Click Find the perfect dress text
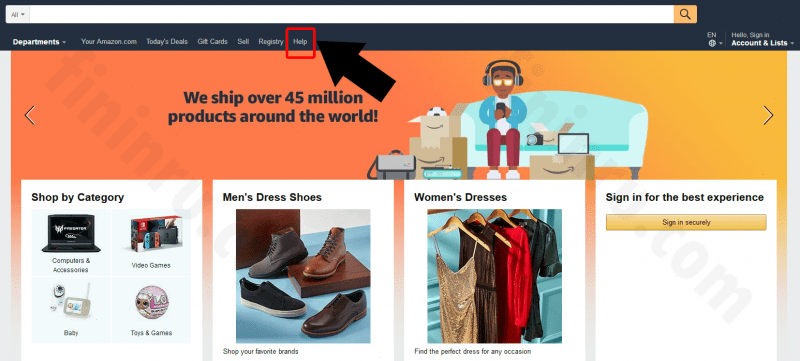 [472, 351]
